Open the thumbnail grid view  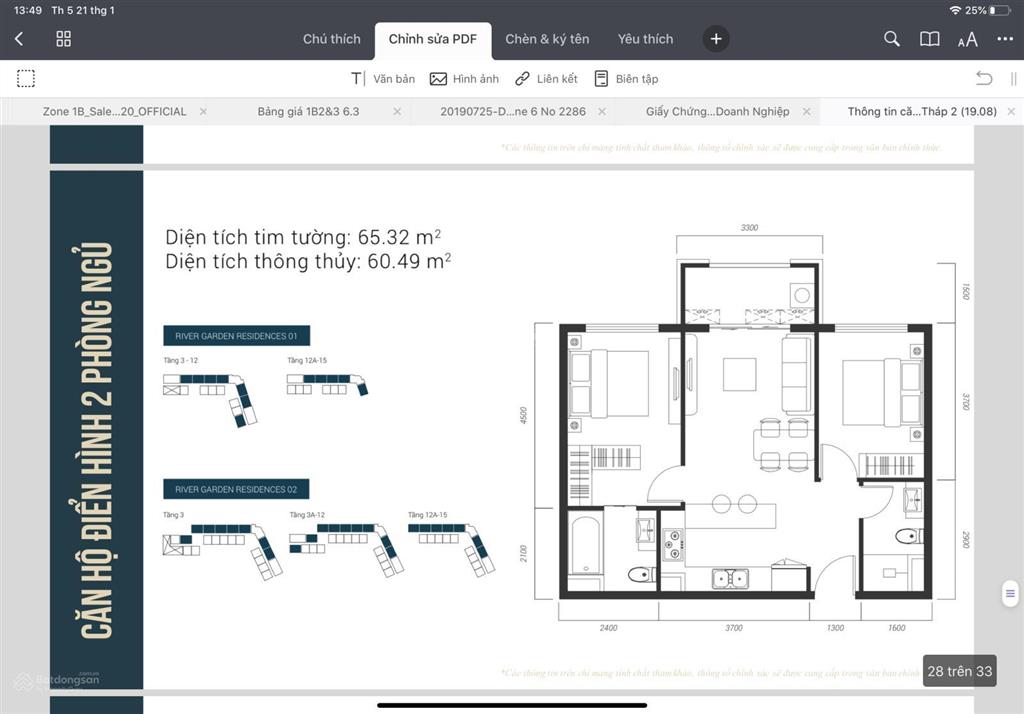click(x=63, y=39)
